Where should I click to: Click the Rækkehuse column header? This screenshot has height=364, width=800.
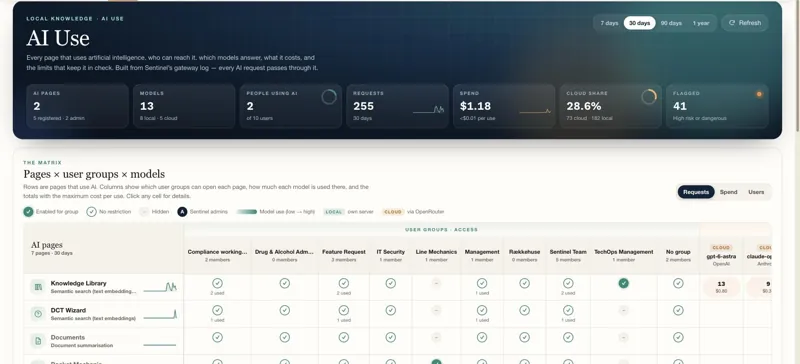[524, 255]
